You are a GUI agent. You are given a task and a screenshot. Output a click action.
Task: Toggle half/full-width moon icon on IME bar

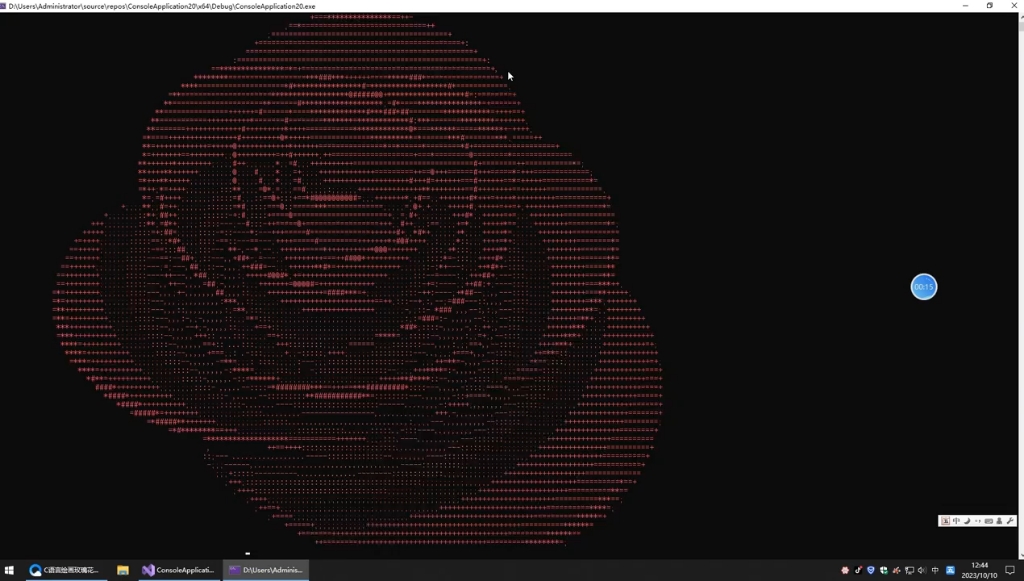(x=967, y=521)
